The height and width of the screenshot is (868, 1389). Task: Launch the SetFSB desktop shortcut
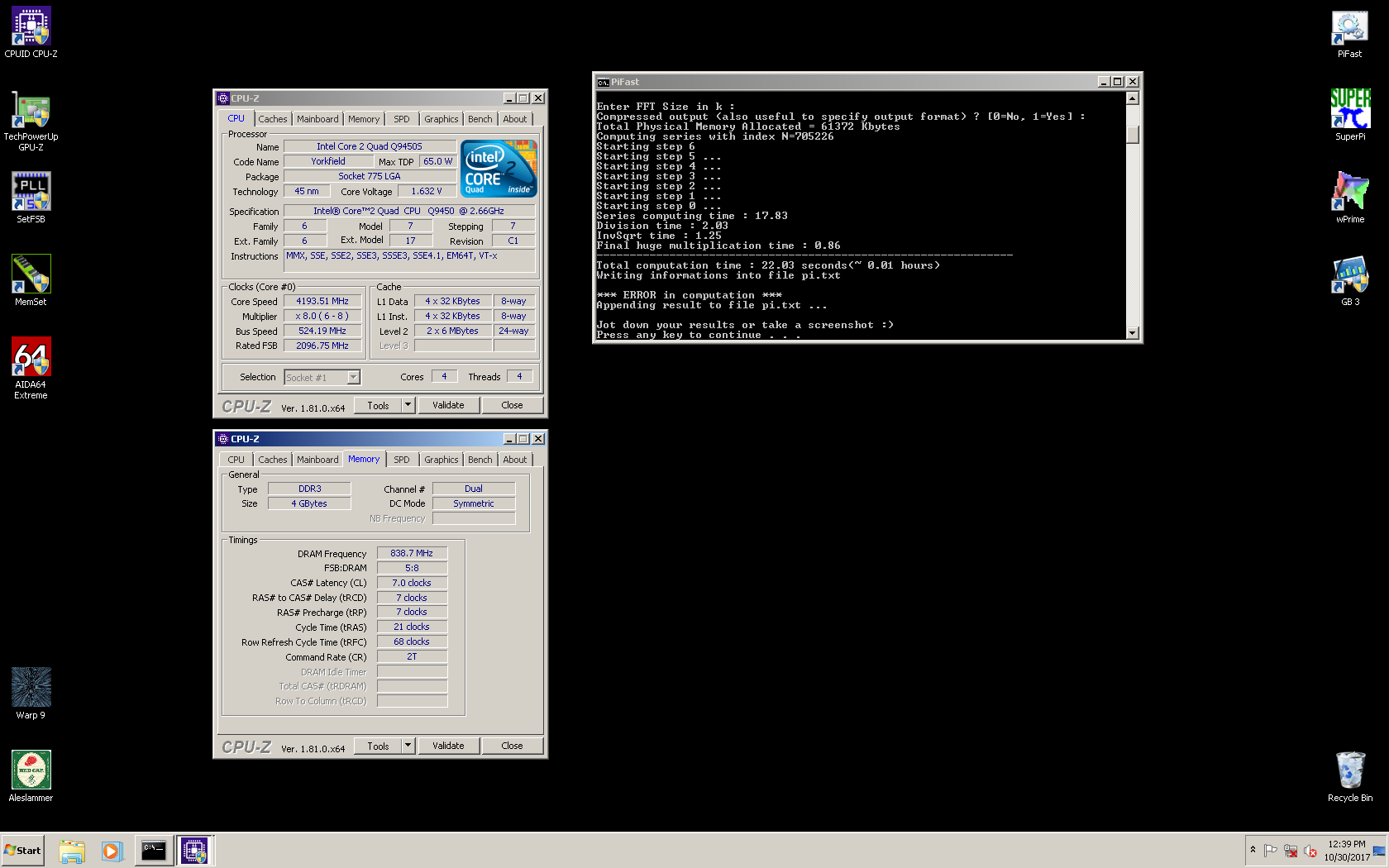tap(31, 198)
